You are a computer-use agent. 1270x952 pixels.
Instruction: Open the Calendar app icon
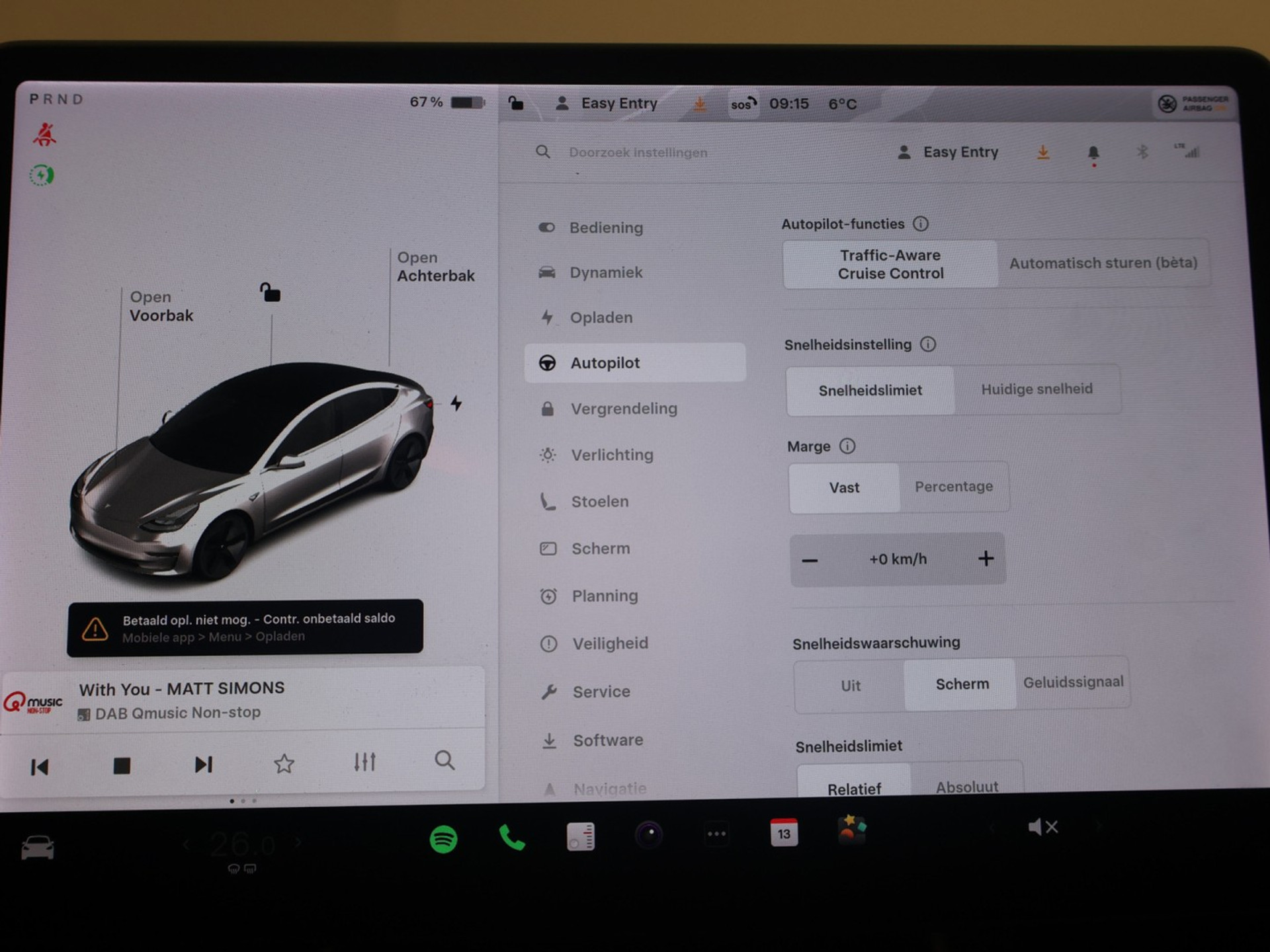pyautogui.click(x=783, y=832)
